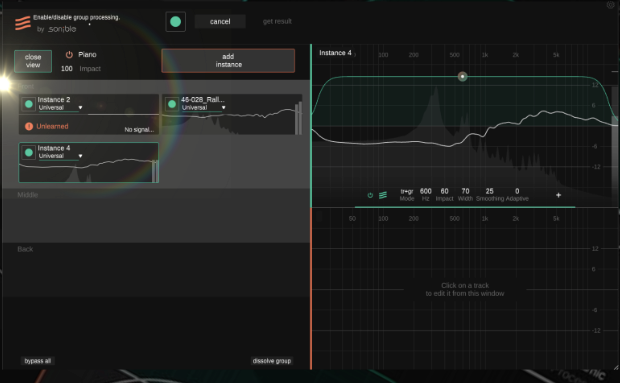The width and height of the screenshot is (620, 383).
Task: Open the Instance 4 Universal profile dropdown
Action: (60, 156)
